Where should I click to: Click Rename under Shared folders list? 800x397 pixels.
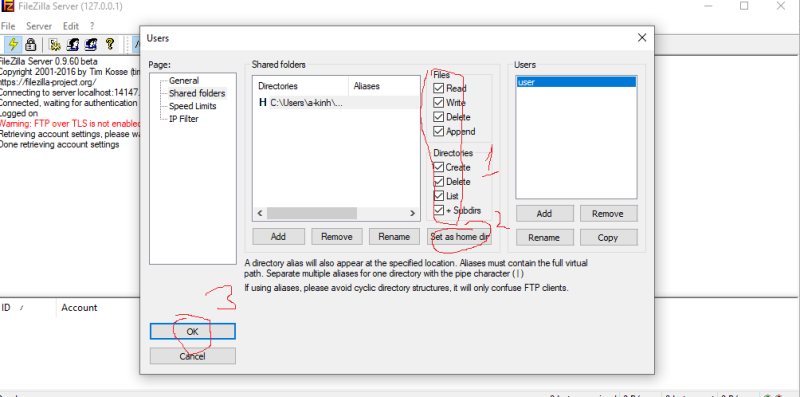click(394, 237)
